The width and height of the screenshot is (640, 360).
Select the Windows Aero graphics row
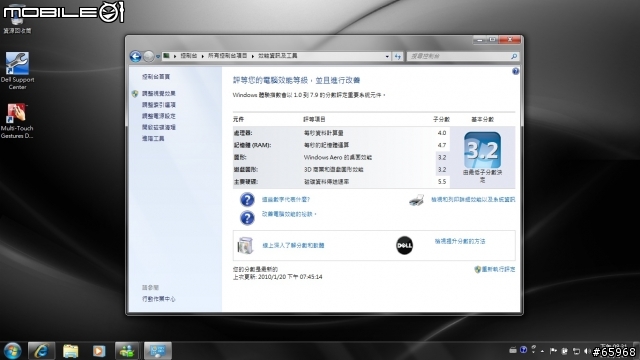coord(341,157)
